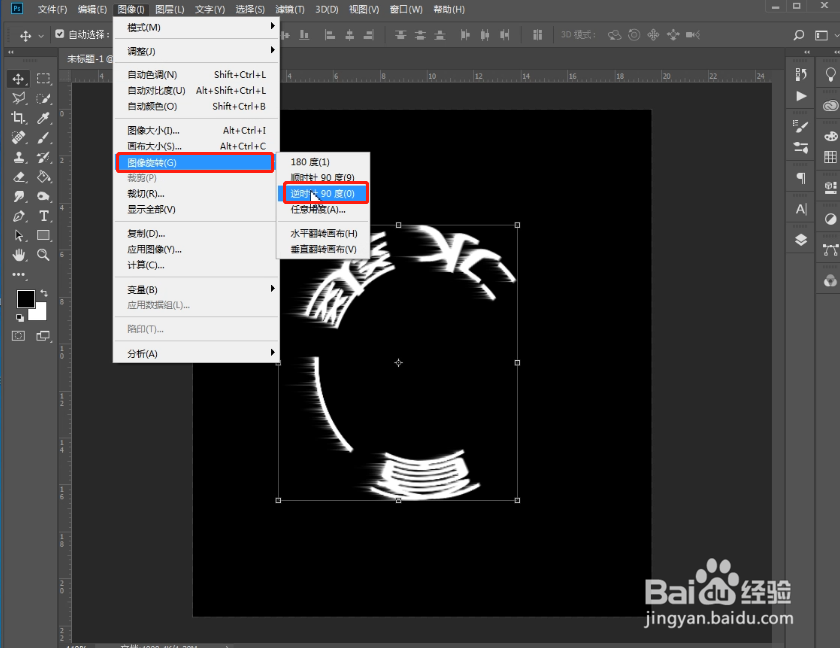Click the transform box center point
Viewport: 840px width, 648px height.
[399, 363]
